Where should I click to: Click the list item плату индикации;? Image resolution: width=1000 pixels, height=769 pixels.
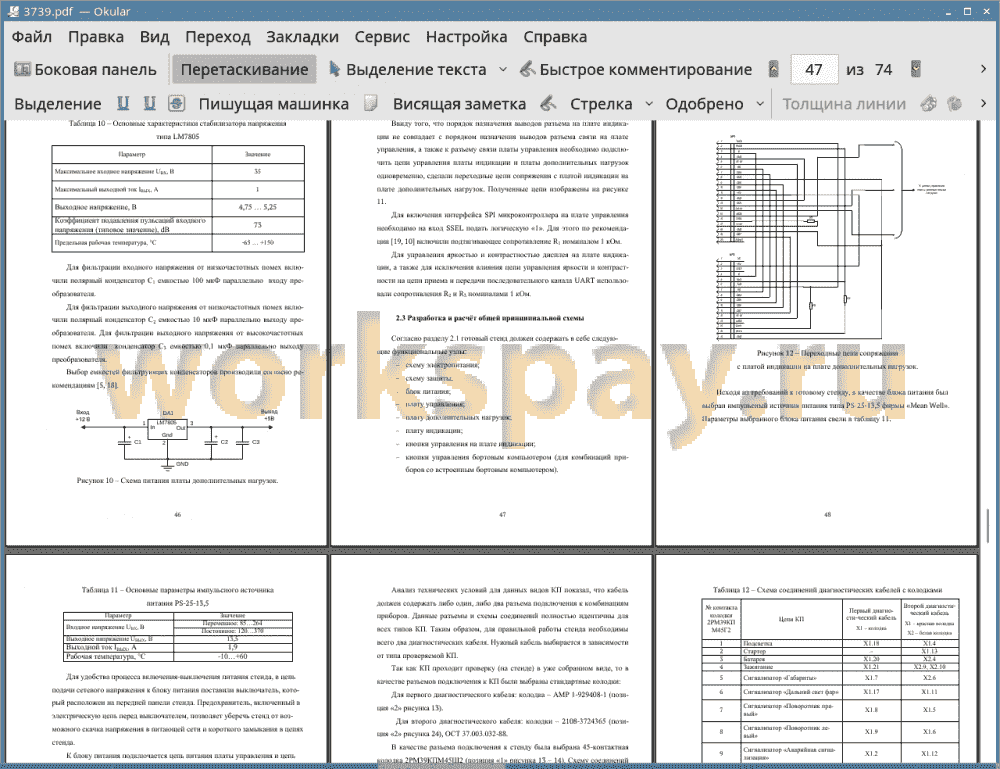[x=434, y=430]
